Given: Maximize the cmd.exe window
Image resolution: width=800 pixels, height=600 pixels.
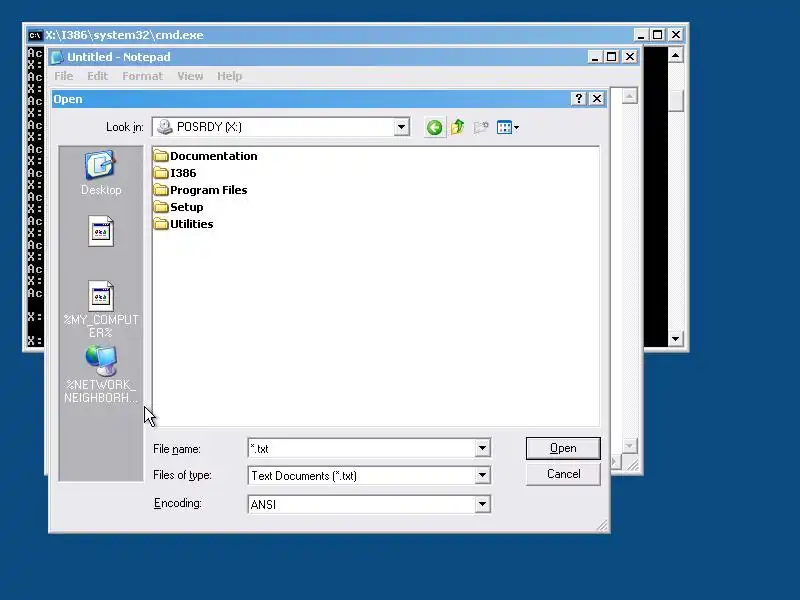Looking at the screenshot, I should point(658,35).
